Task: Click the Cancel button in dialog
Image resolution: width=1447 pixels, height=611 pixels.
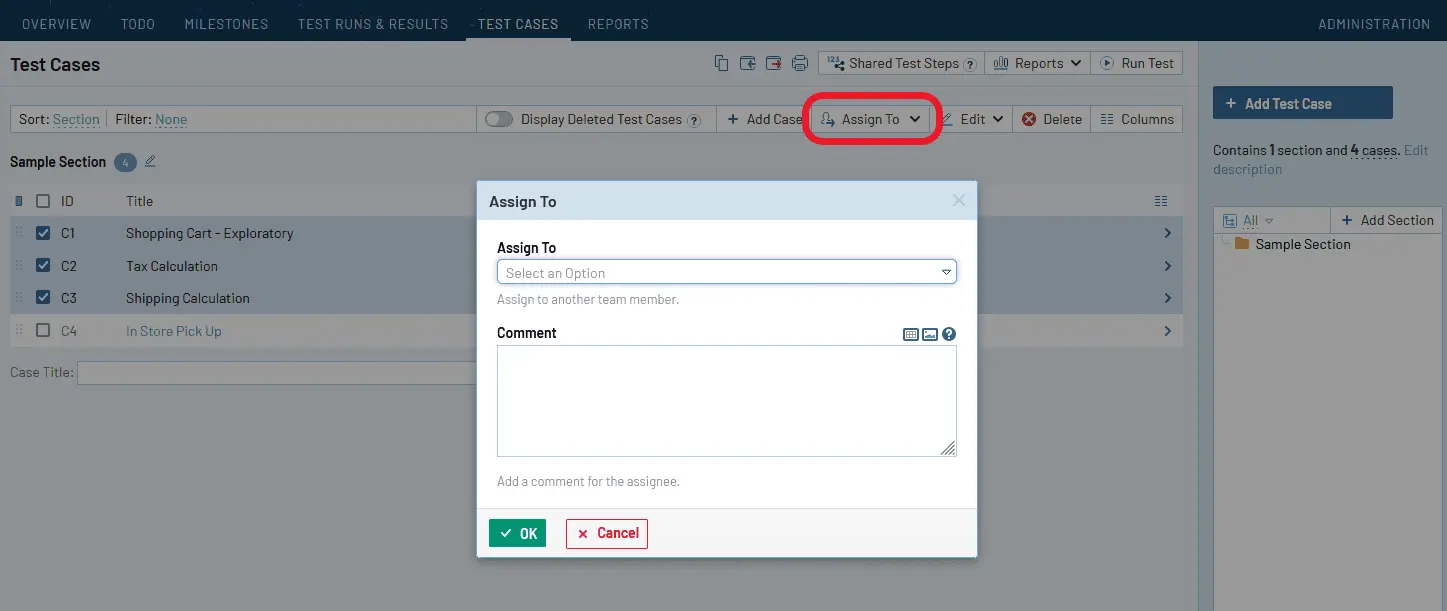Action: coord(607,533)
